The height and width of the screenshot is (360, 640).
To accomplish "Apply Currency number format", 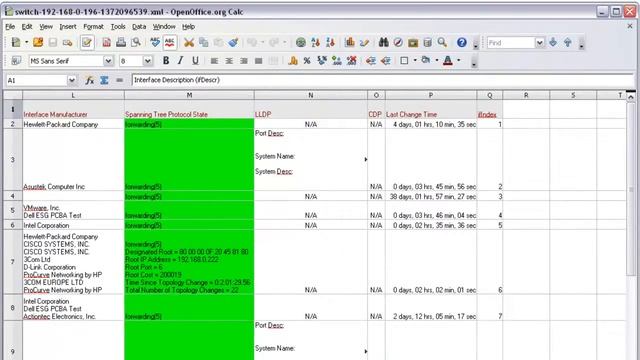I will click(x=293, y=61).
